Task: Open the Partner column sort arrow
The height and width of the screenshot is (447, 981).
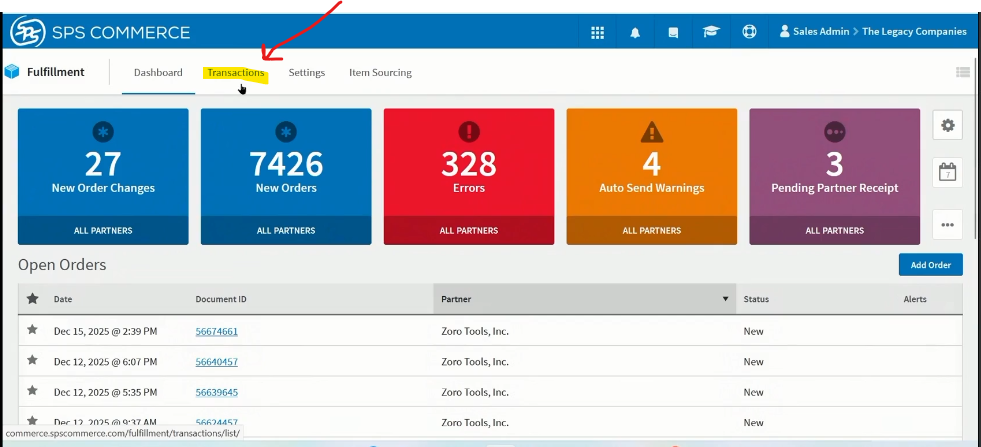Action: pos(726,299)
